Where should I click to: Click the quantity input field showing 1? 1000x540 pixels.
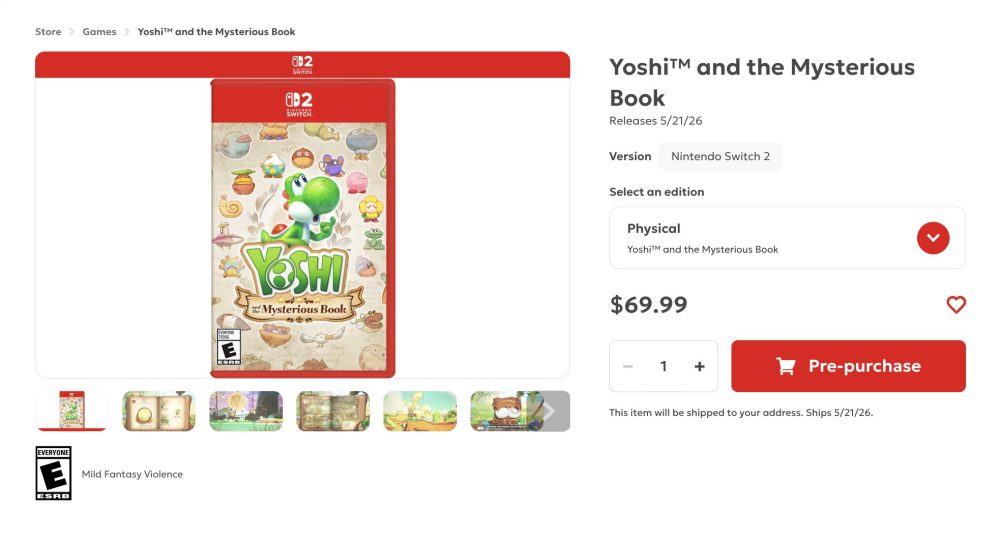point(663,366)
